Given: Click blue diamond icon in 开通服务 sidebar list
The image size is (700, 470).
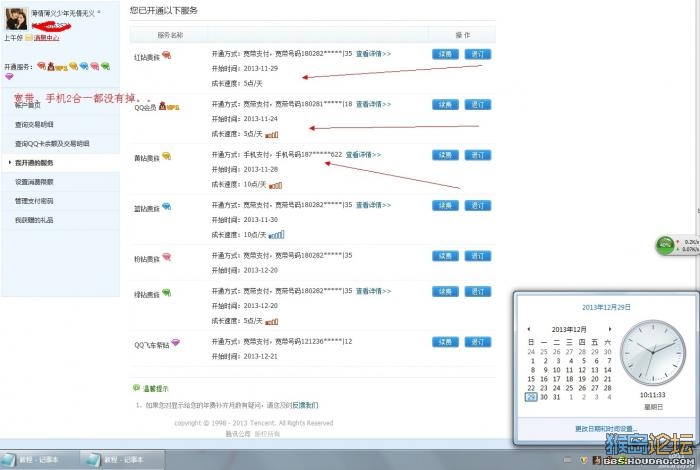Looking at the screenshot, I should tap(84, 67).
